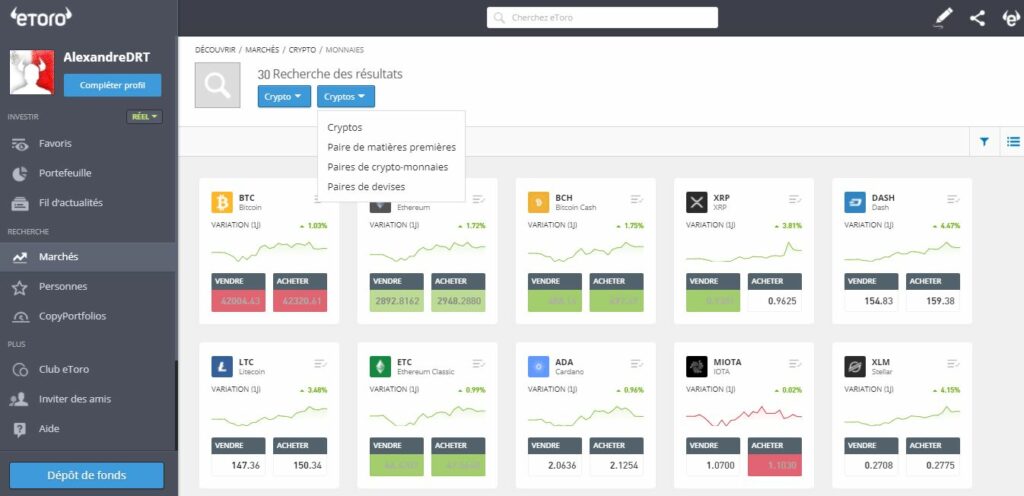The height and width of the screenshot is (496, 1024).
Task: Add ETC to watchlist icon
Action: point(479,364)
